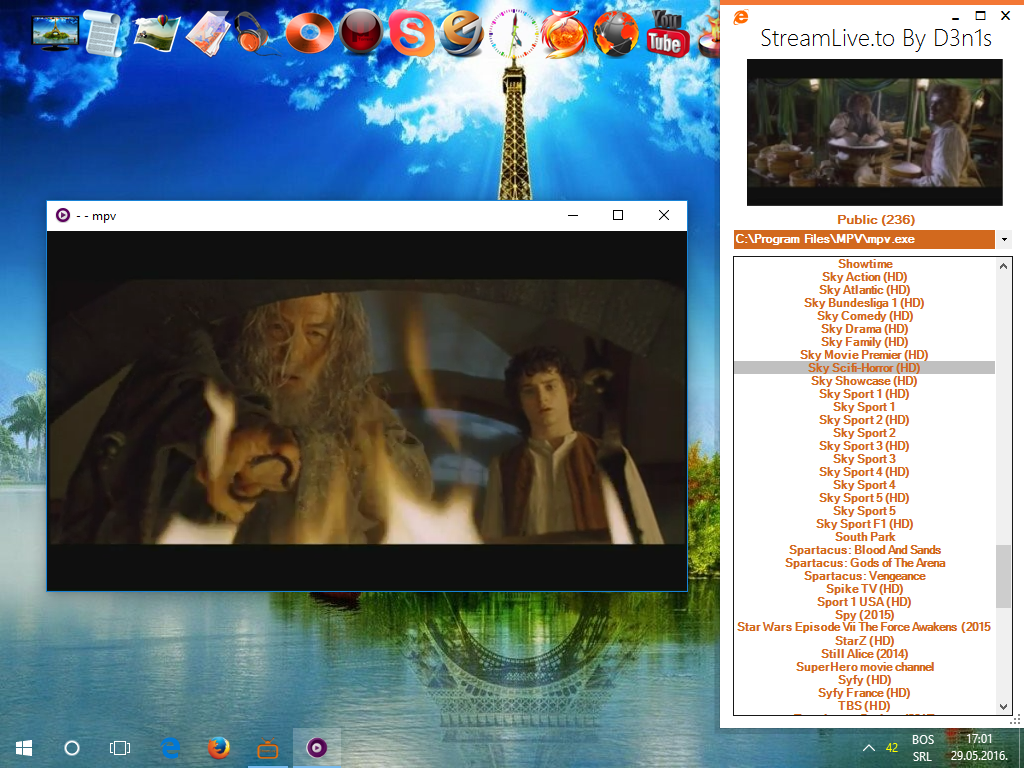Select Sky Drama (HD) channel
Image resolution: width=1024 pixels, height=768 pixels.
tap(865, 329)
